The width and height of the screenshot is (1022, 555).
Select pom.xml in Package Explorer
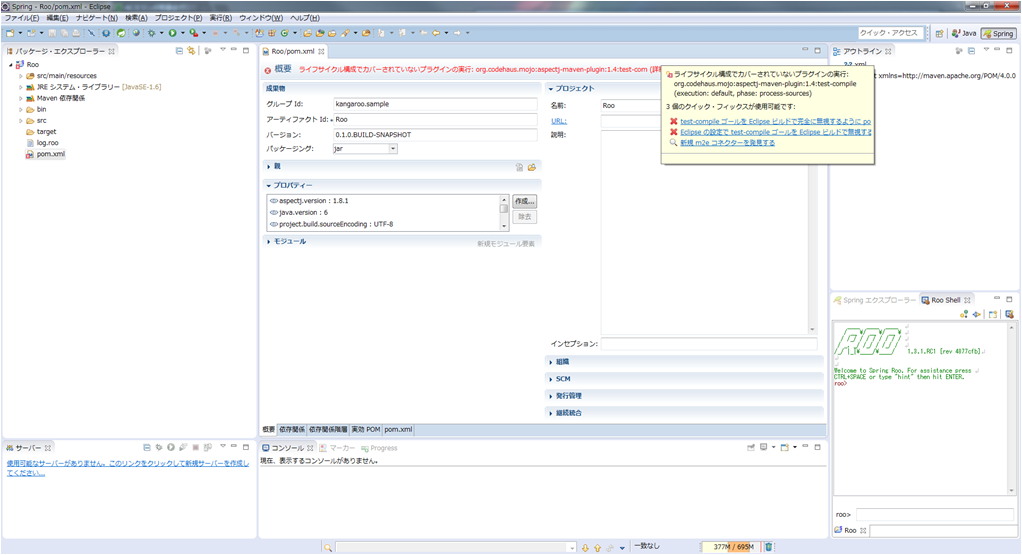[50, 154]
